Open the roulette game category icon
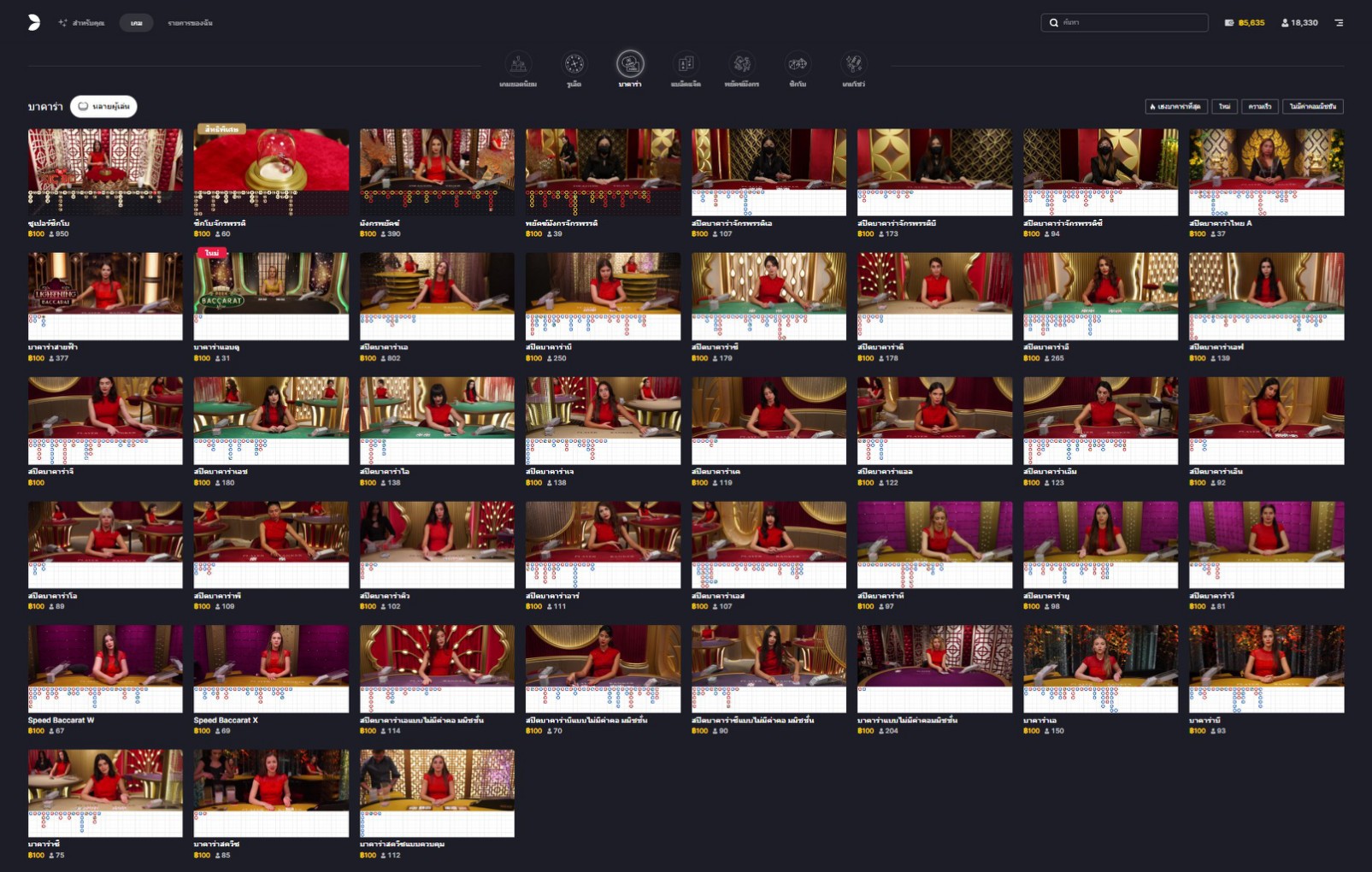Screen dimensions: 1372x872 coord(574,65)
